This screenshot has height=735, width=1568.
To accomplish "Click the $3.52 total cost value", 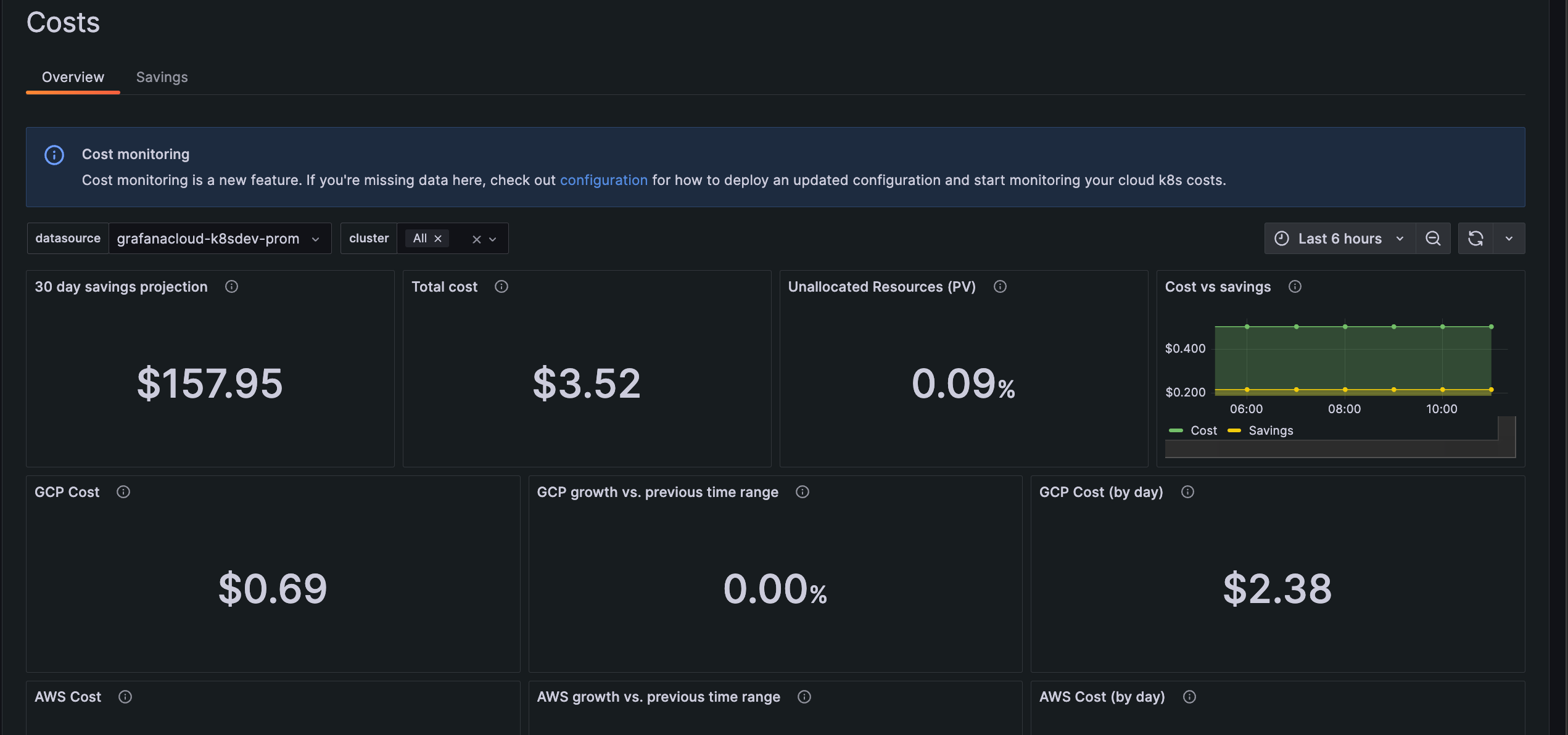I will [x=587, y=384].
